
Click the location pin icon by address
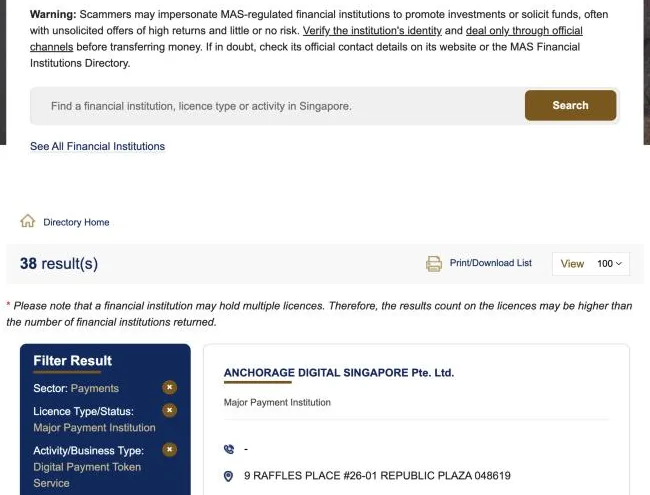[228, 476]
